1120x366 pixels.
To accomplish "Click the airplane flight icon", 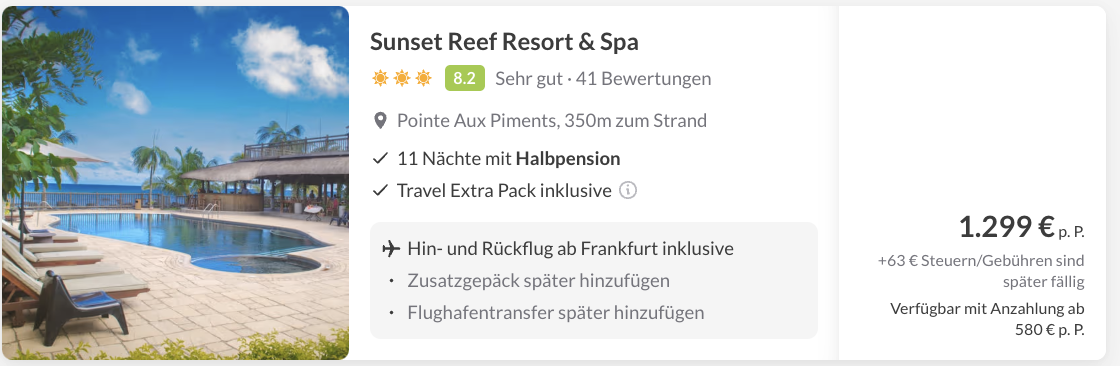I will pos(391,249).
